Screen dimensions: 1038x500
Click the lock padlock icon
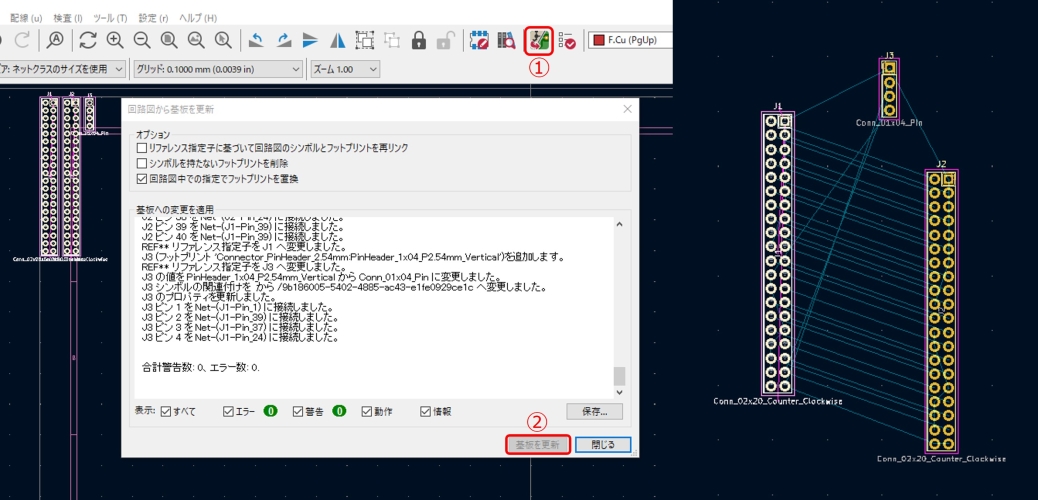click(x=419, y=41)
